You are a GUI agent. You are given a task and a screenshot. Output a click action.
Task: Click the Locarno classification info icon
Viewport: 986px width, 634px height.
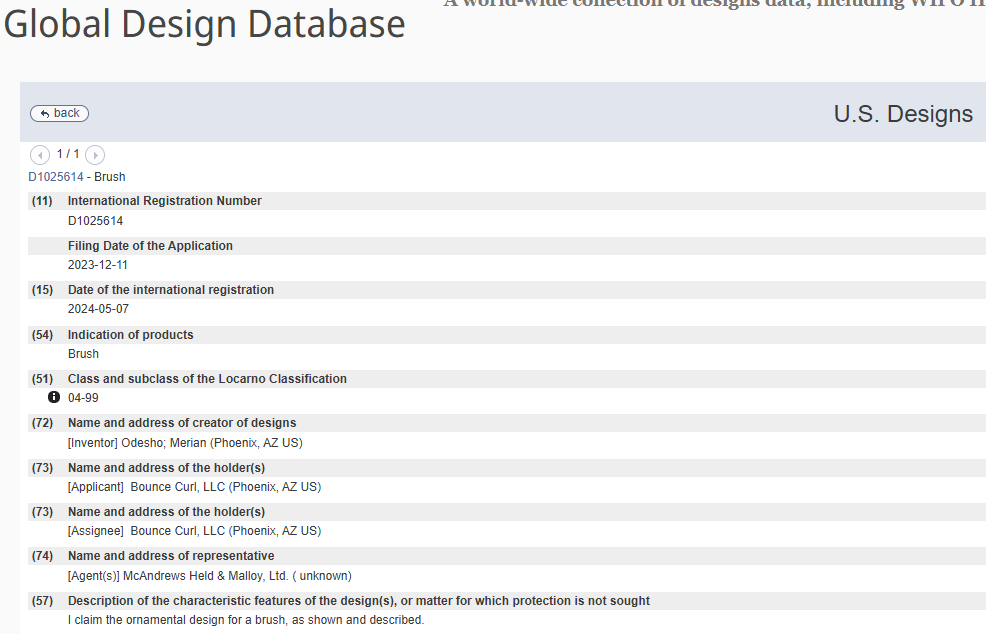54,397
